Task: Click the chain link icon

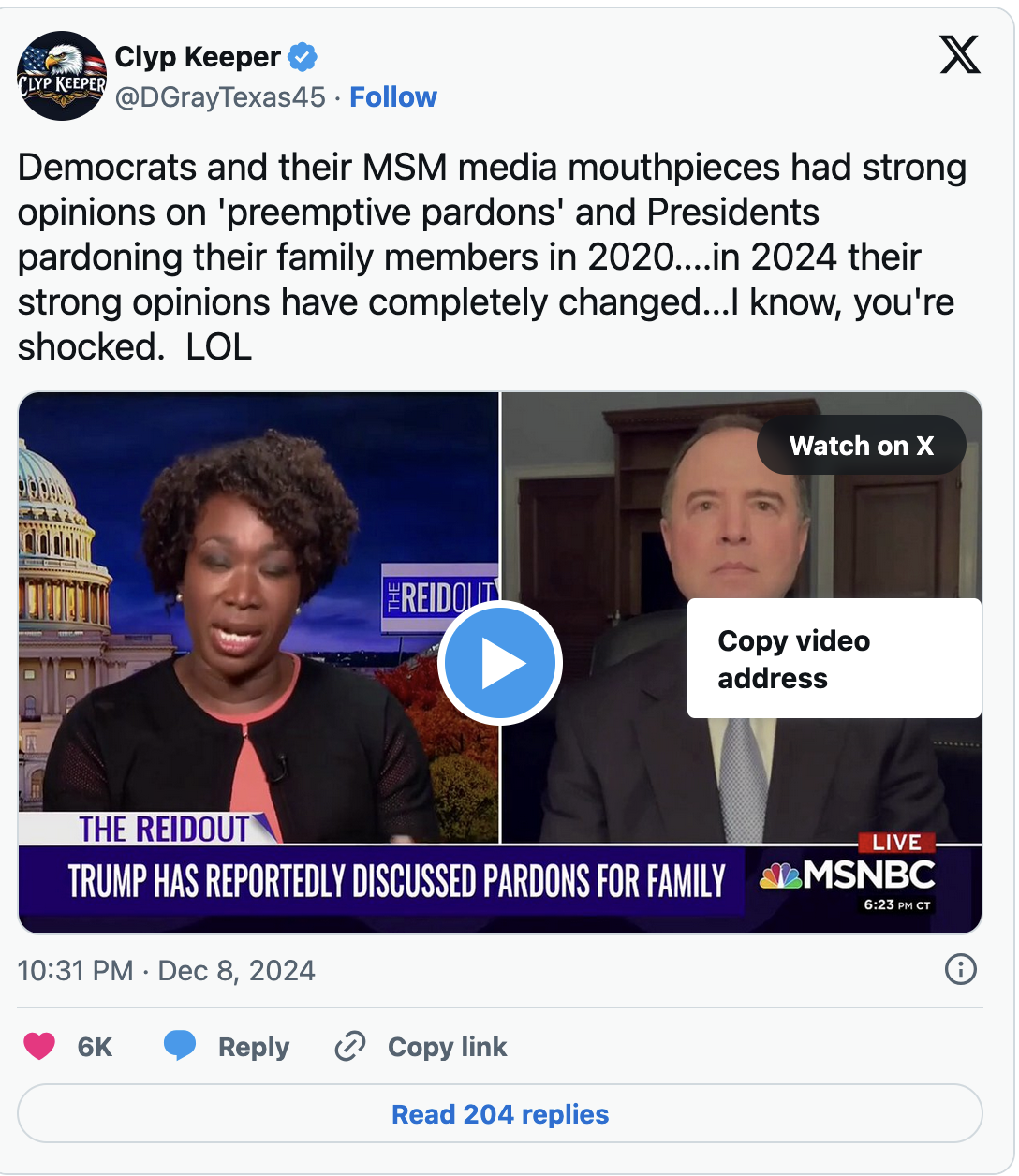Action: [x=349, y=1046]
